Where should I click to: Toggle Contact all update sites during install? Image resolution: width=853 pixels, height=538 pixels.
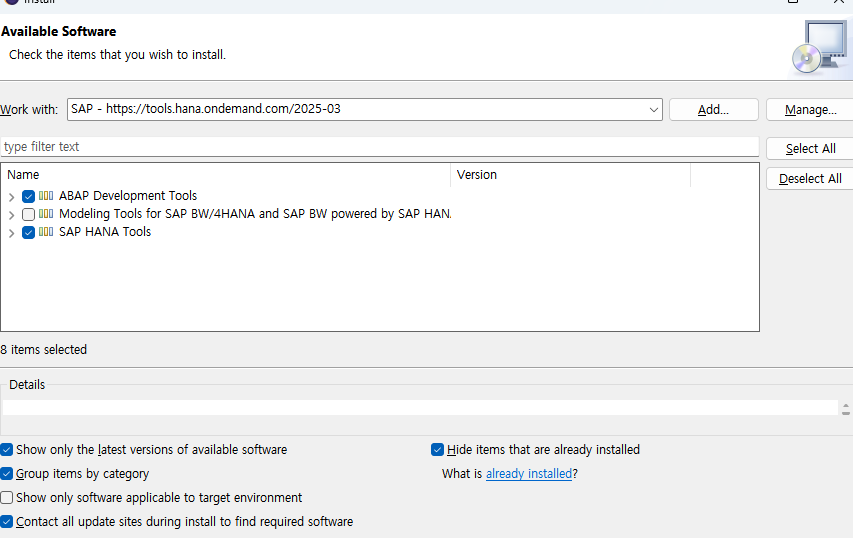(x=7, y=522)
